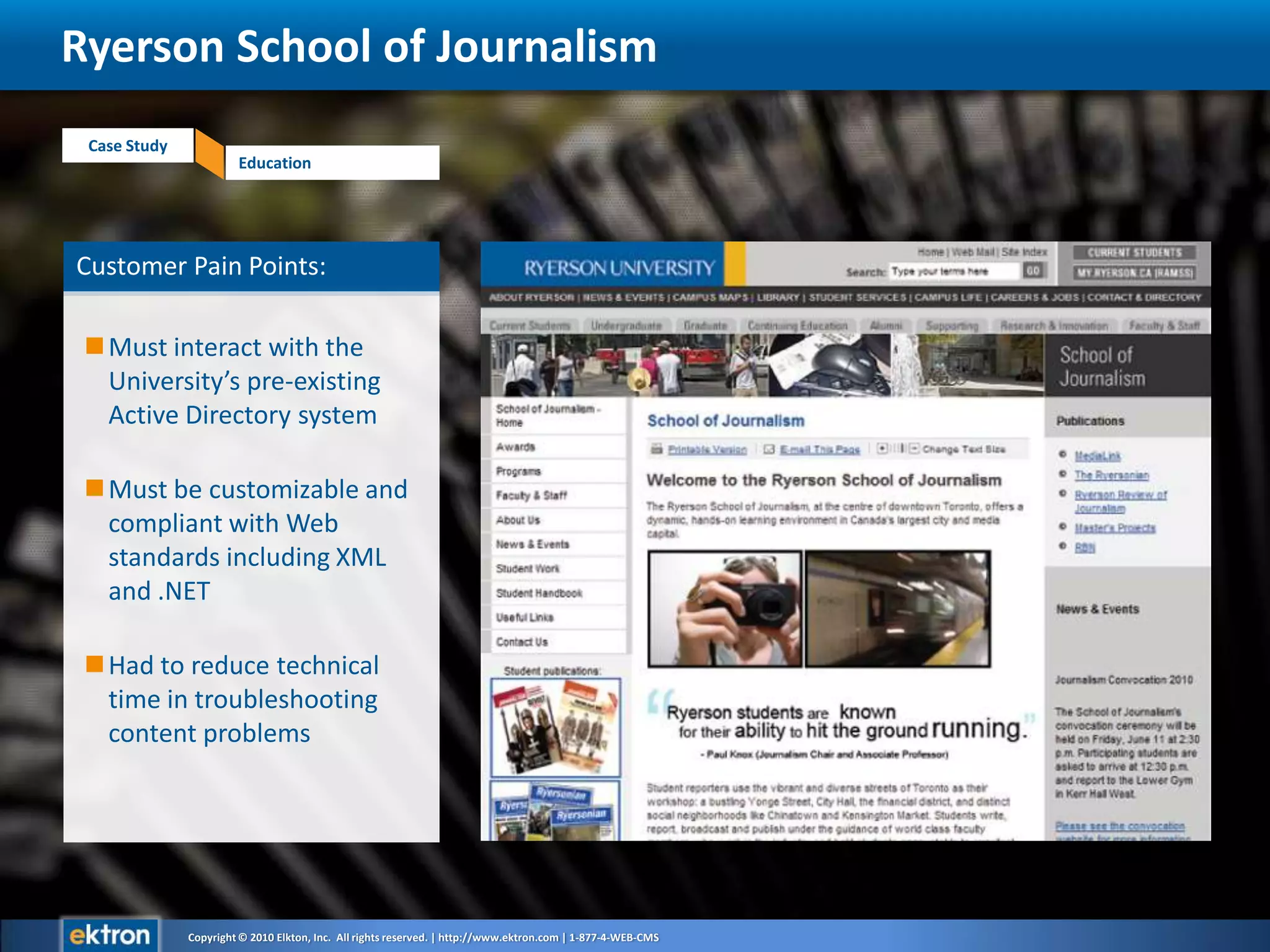This screenshot has height=952, width=1270.
Task: Click the Ryersonian newspapers thumbnail
Action: [x=555, y=811]
